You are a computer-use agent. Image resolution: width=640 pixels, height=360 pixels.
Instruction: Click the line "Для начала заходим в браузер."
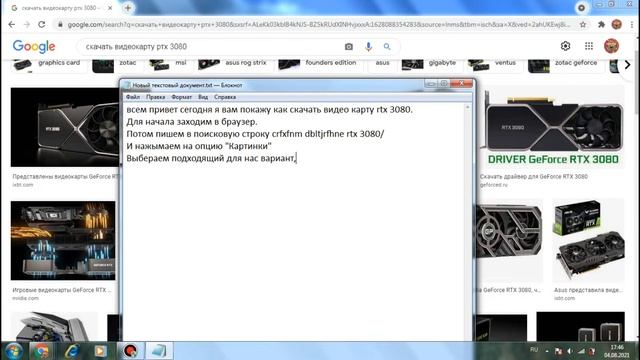pos(192,122)
